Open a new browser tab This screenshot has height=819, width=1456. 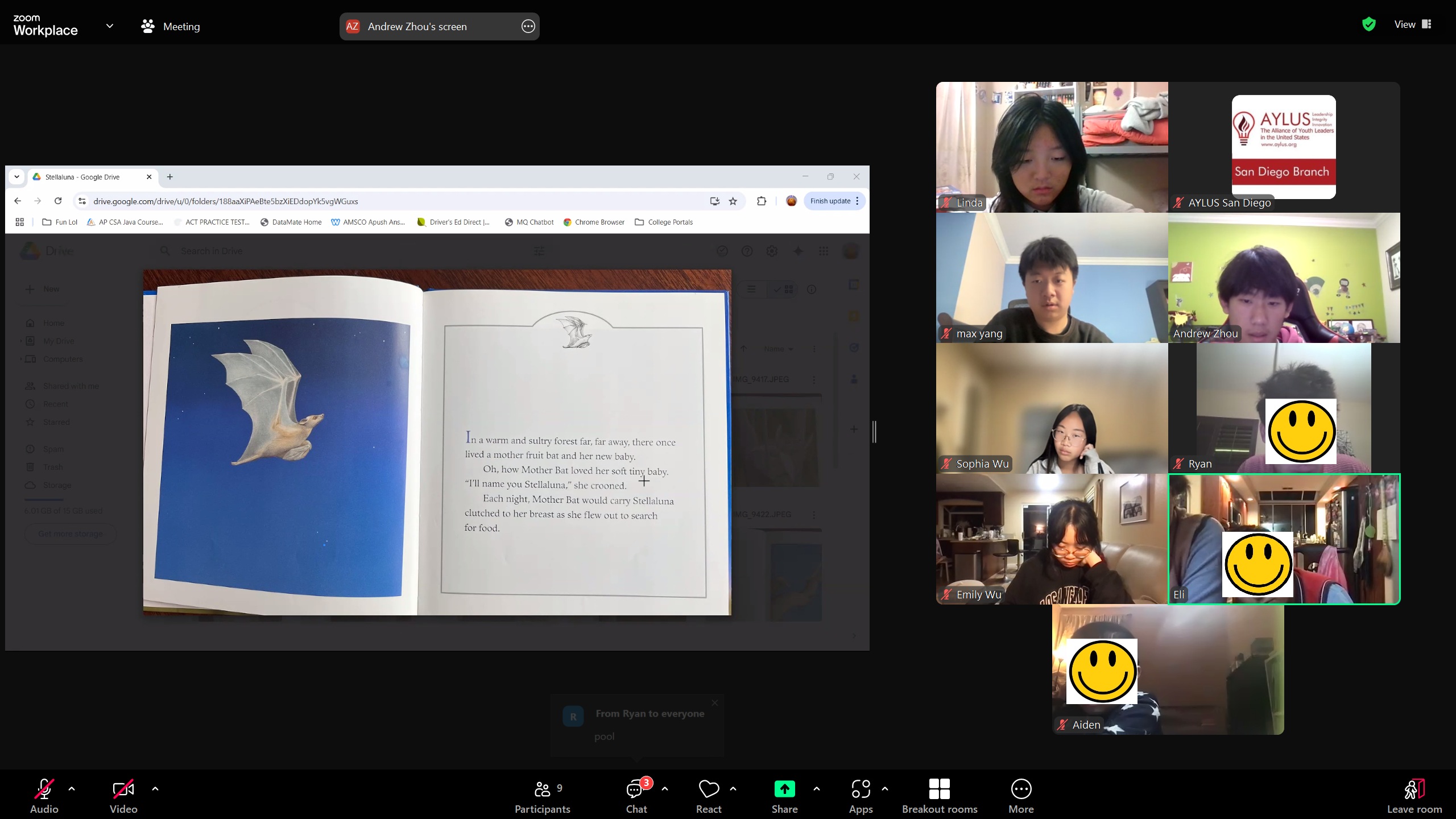point(169,177)
